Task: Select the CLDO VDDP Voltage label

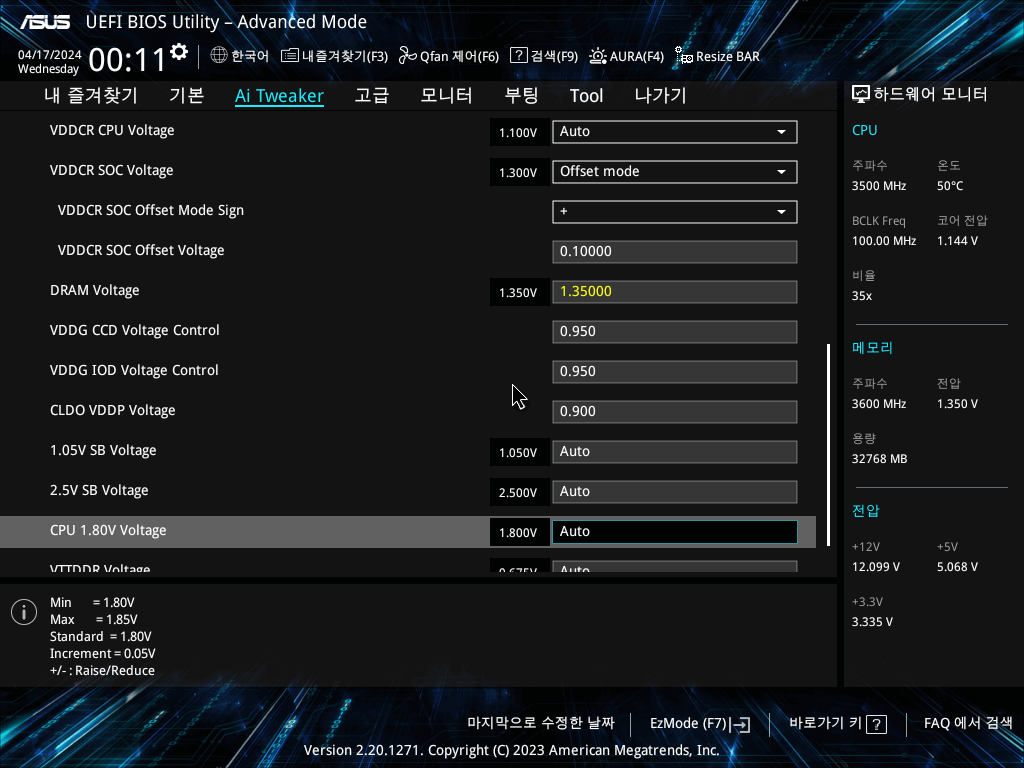Action: [112, 411]
